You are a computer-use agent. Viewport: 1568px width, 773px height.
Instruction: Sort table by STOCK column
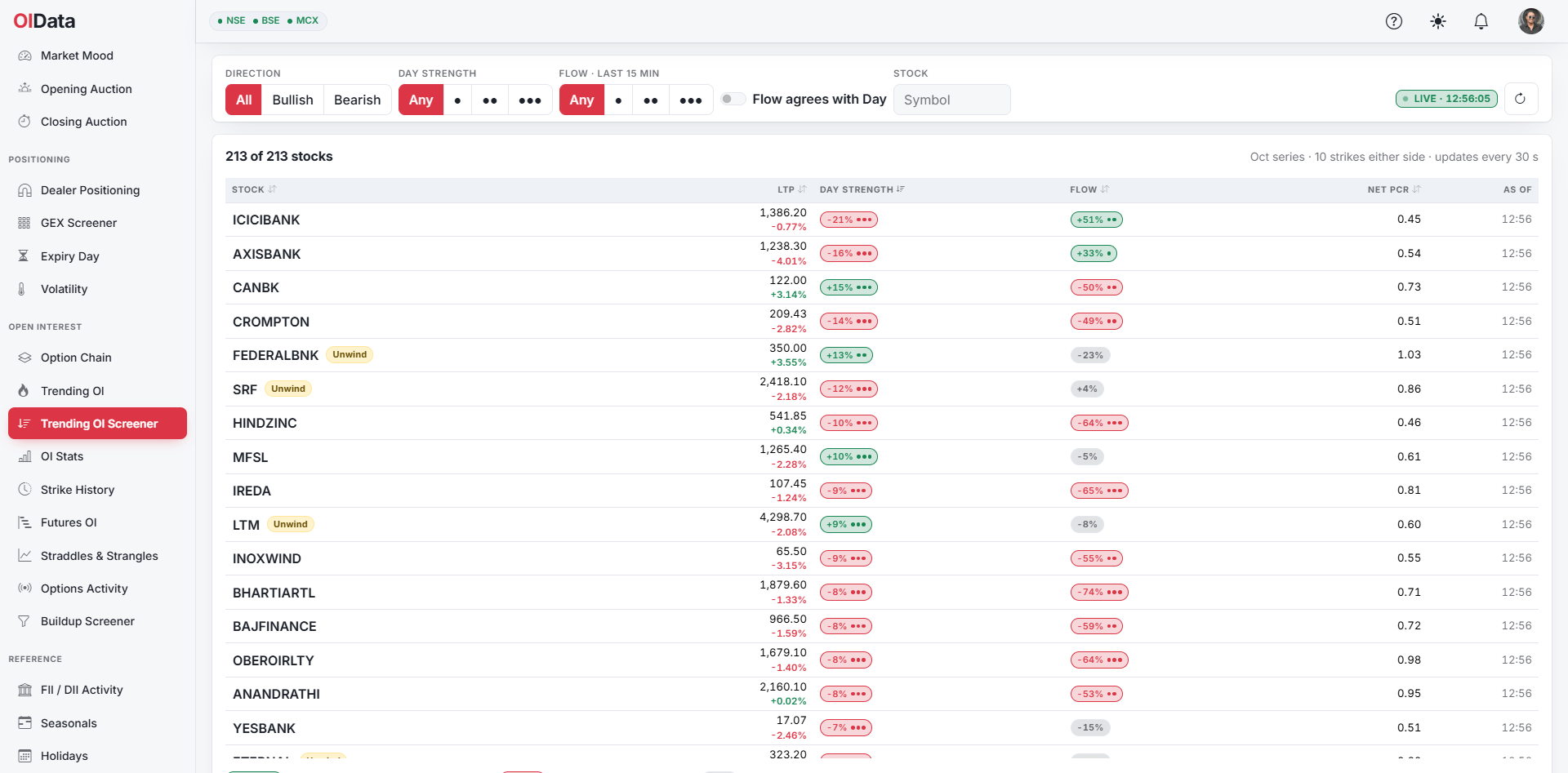pyautogui.click(x=254, y=189)
